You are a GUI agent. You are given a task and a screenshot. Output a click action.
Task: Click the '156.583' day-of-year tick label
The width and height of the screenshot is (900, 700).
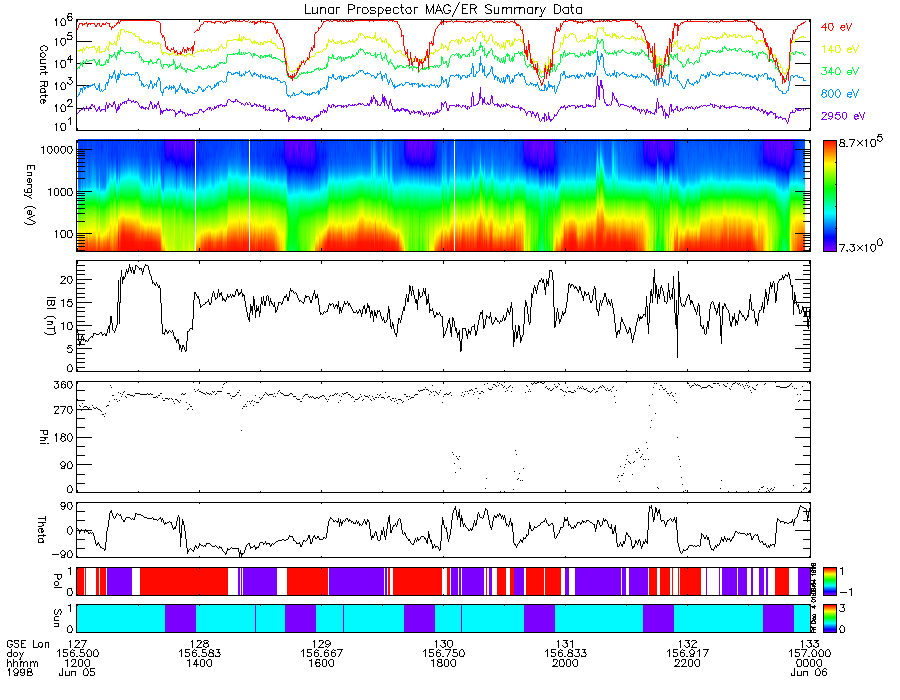[x=199, y=654]
